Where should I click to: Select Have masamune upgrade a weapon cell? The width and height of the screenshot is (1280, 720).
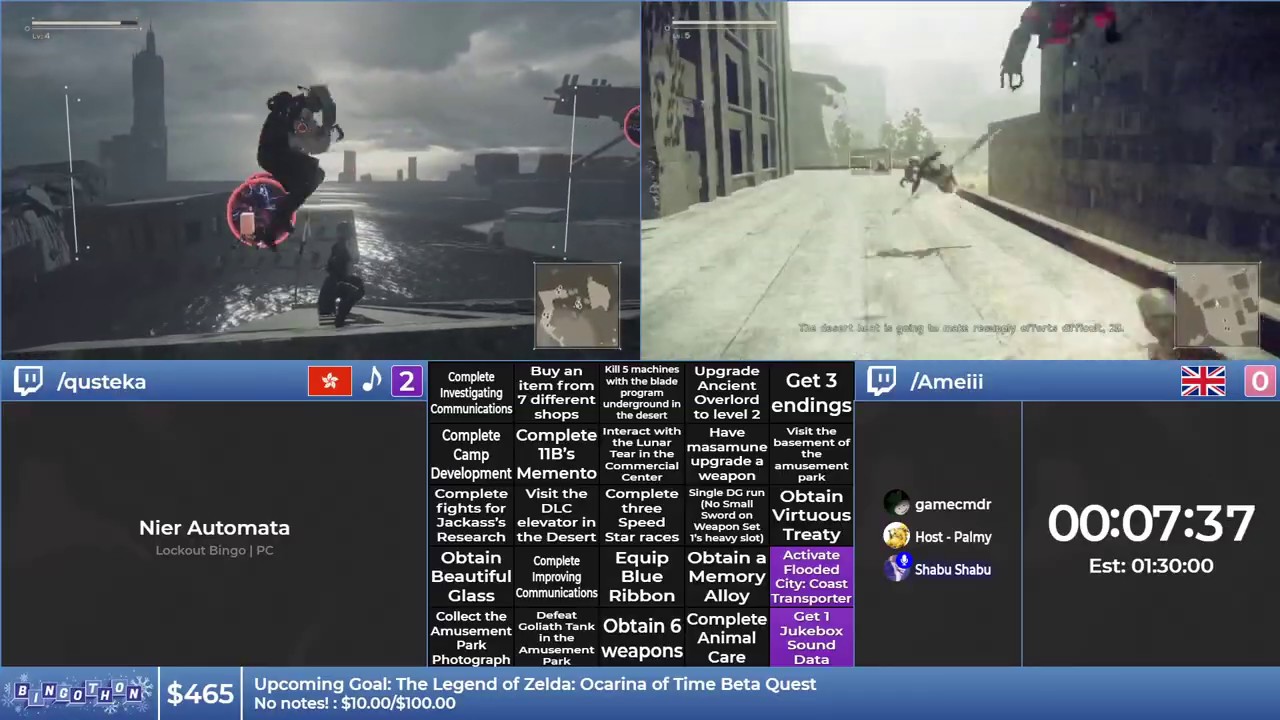tap(727, 454)
